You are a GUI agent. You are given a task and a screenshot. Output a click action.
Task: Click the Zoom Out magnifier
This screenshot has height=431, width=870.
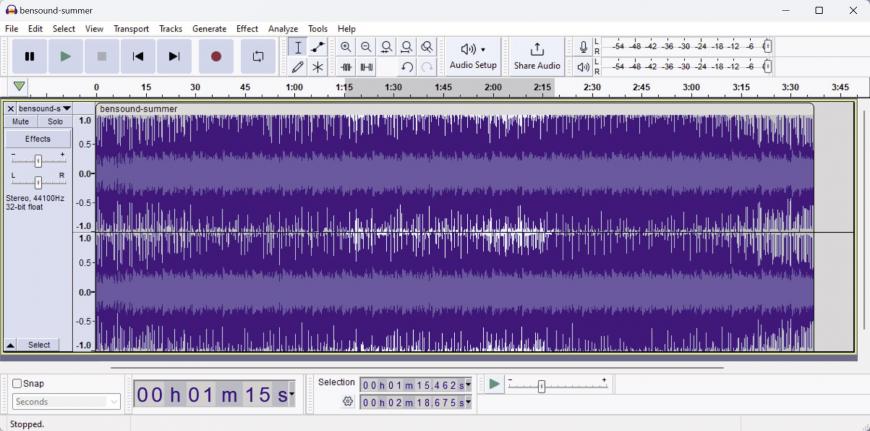pyautogui.click(x=366, y=47)
